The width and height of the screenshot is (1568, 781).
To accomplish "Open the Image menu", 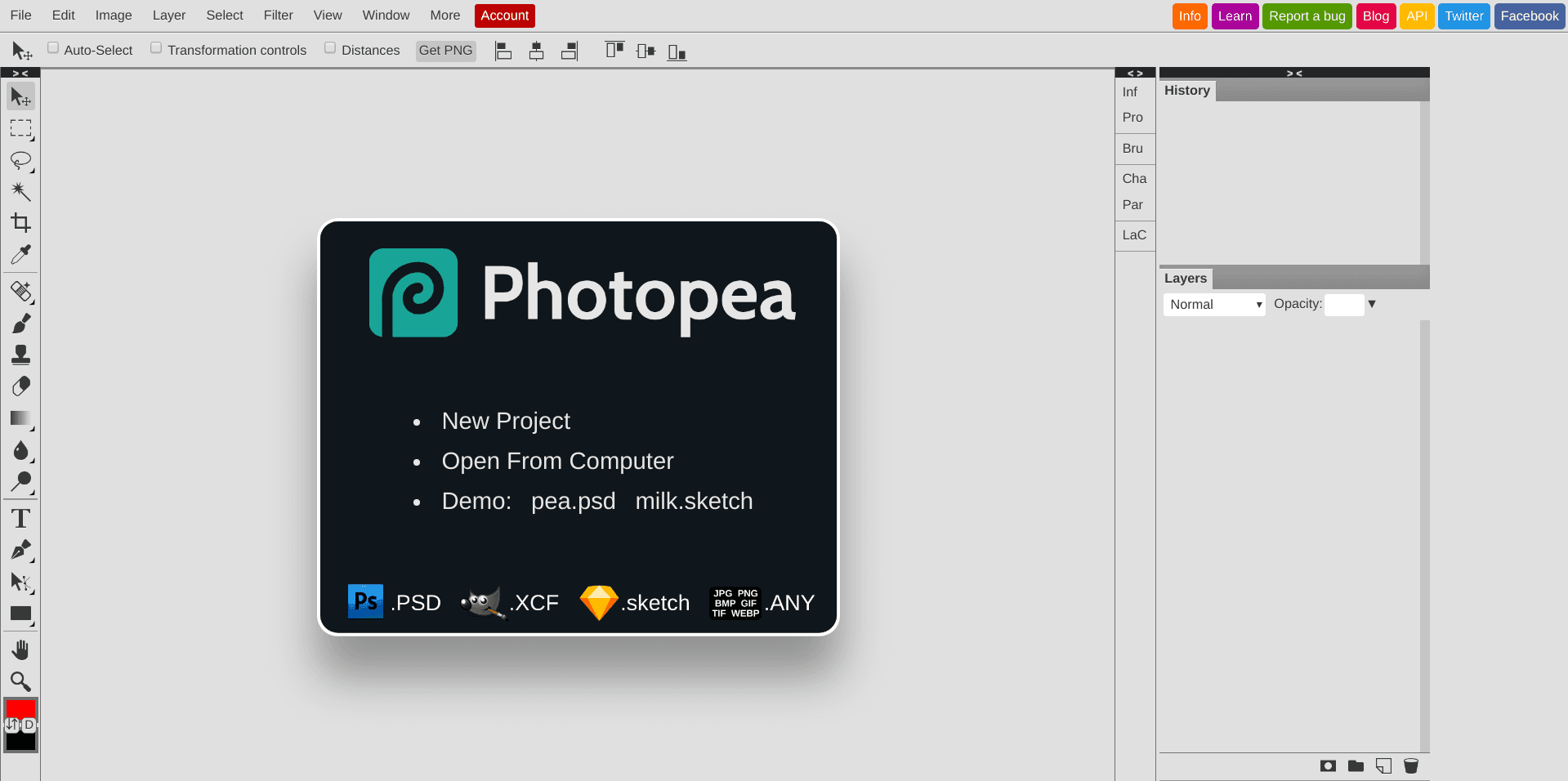I will 114,16.
